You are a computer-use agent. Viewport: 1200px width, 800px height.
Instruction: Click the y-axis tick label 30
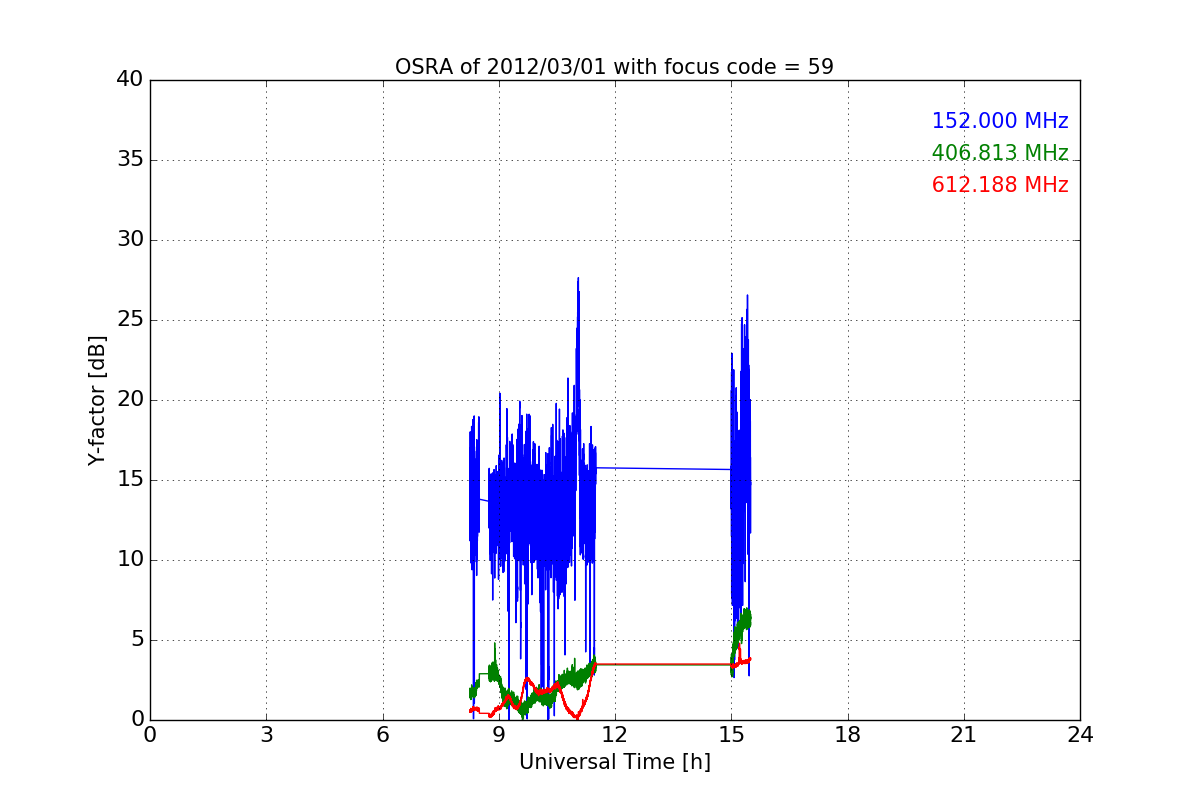coord(130,240)
